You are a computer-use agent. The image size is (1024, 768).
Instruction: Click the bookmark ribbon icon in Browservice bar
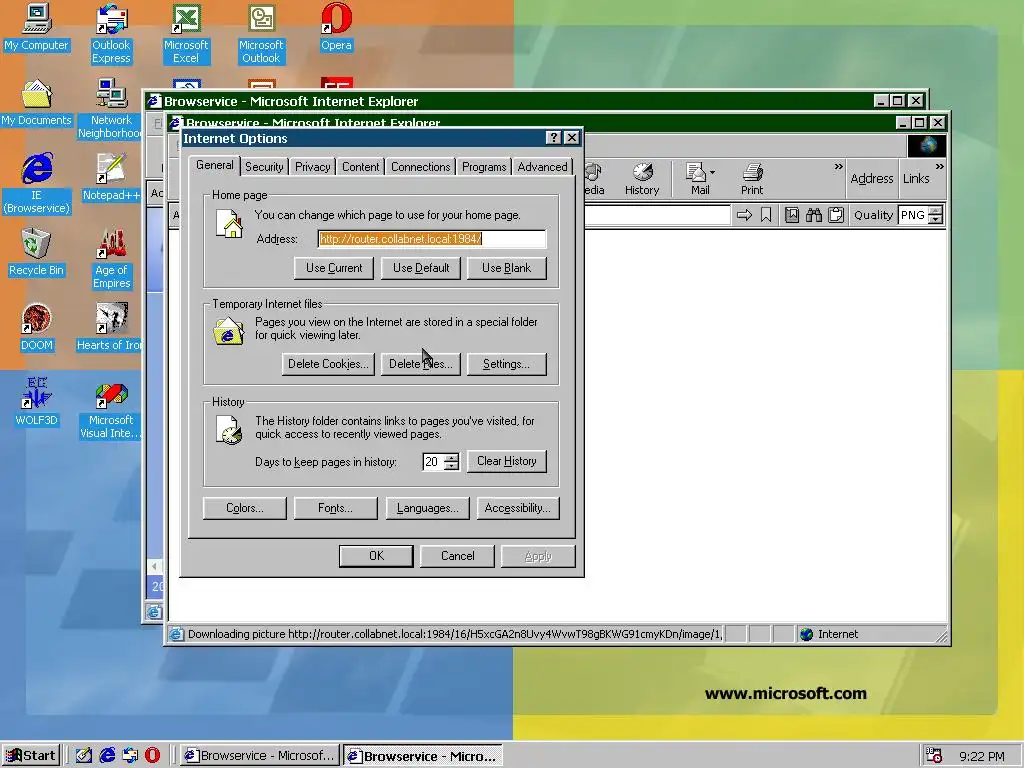click(x=766, y=215)
